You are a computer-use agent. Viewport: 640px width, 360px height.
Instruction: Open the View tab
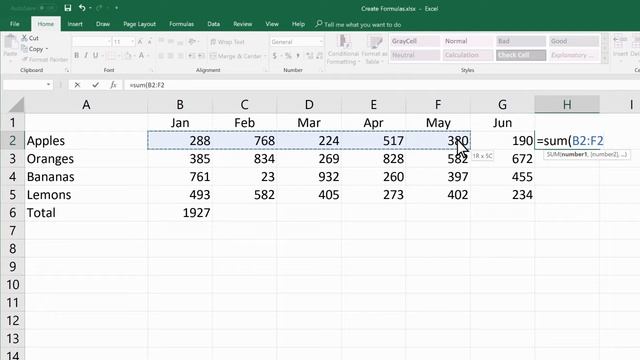[272, 24]
